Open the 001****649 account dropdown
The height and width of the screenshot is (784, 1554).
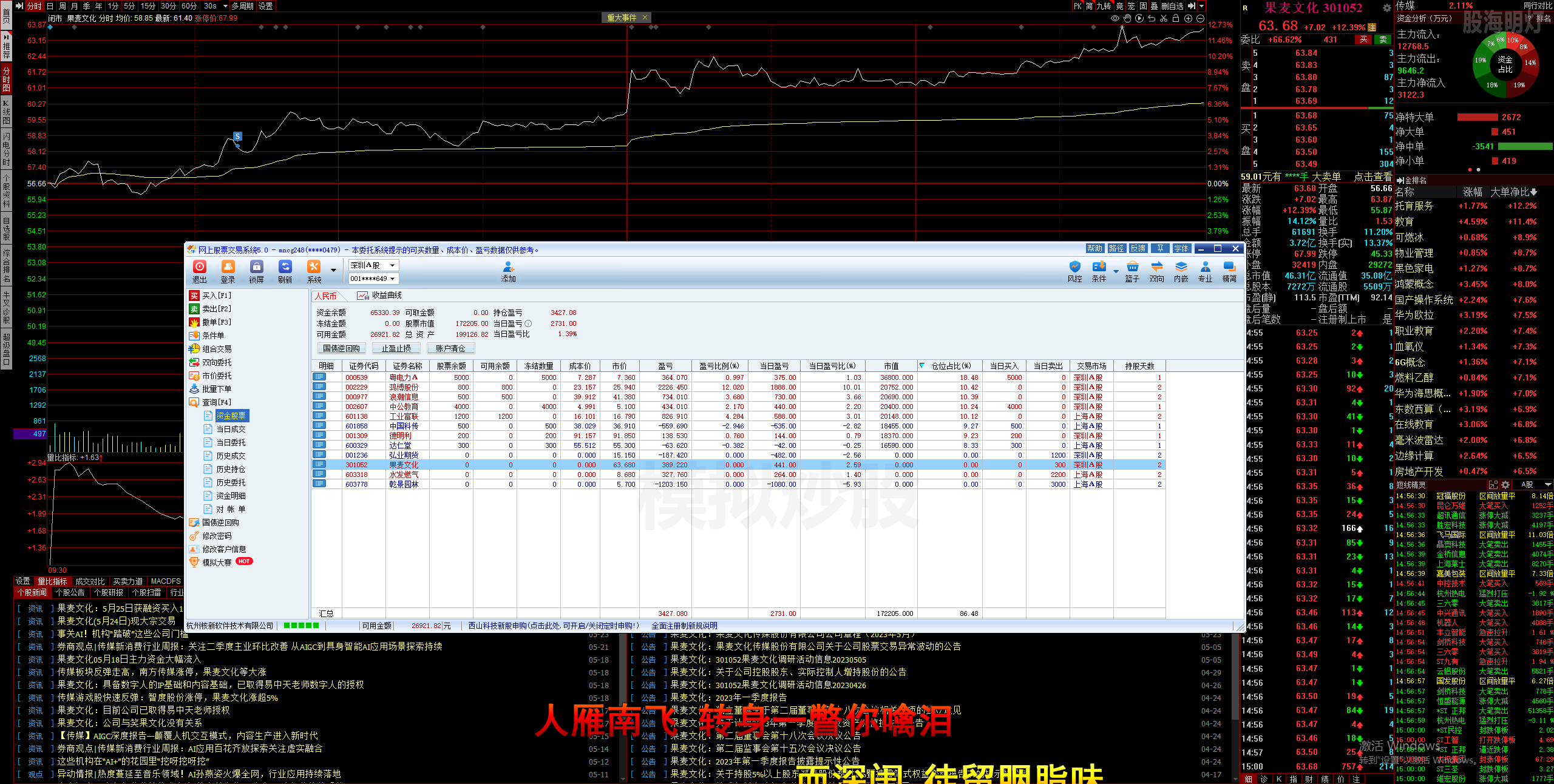click(373, 279)
